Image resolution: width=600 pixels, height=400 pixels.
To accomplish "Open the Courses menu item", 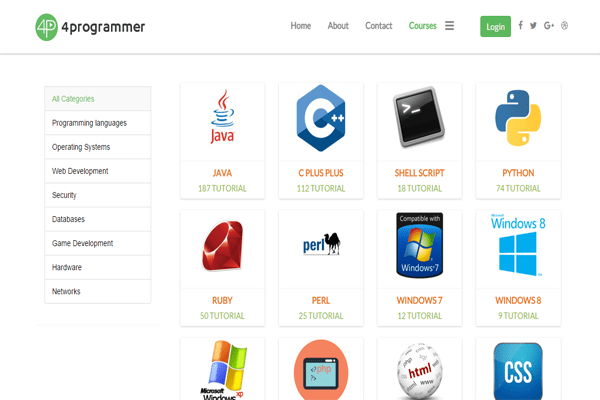I will click(423, 26).
